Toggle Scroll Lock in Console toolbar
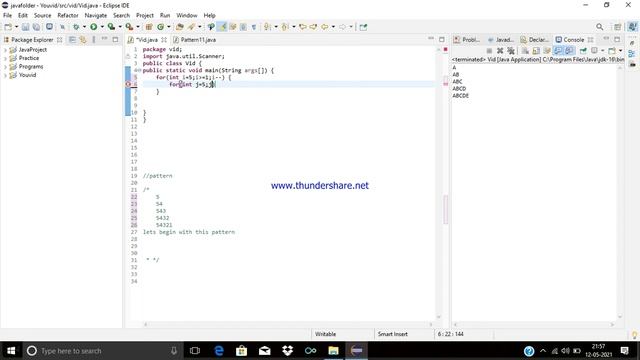640x360 pixels. click(x=536, y=51)
